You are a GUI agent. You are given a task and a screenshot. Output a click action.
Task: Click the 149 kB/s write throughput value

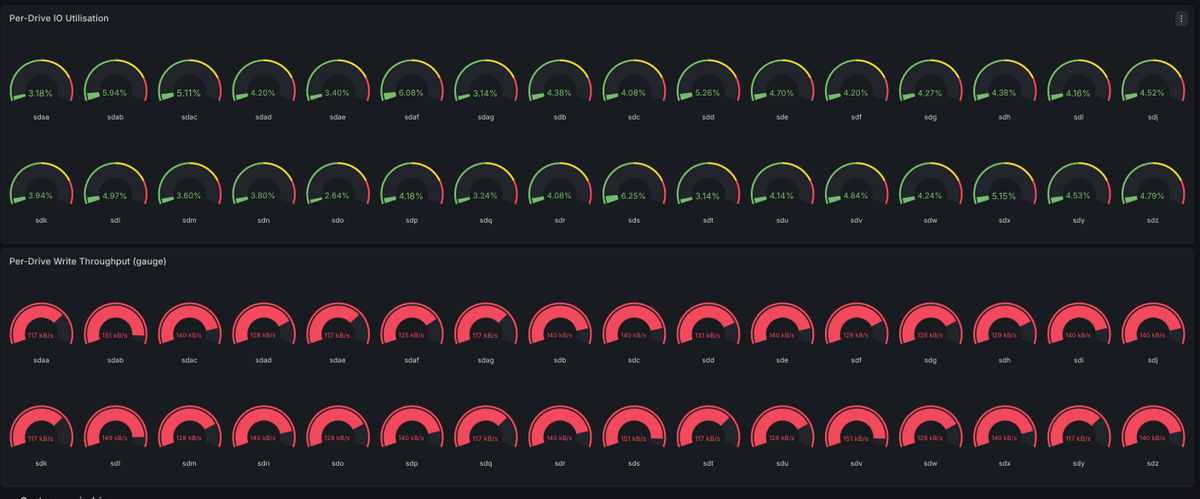tap(115, 438)
